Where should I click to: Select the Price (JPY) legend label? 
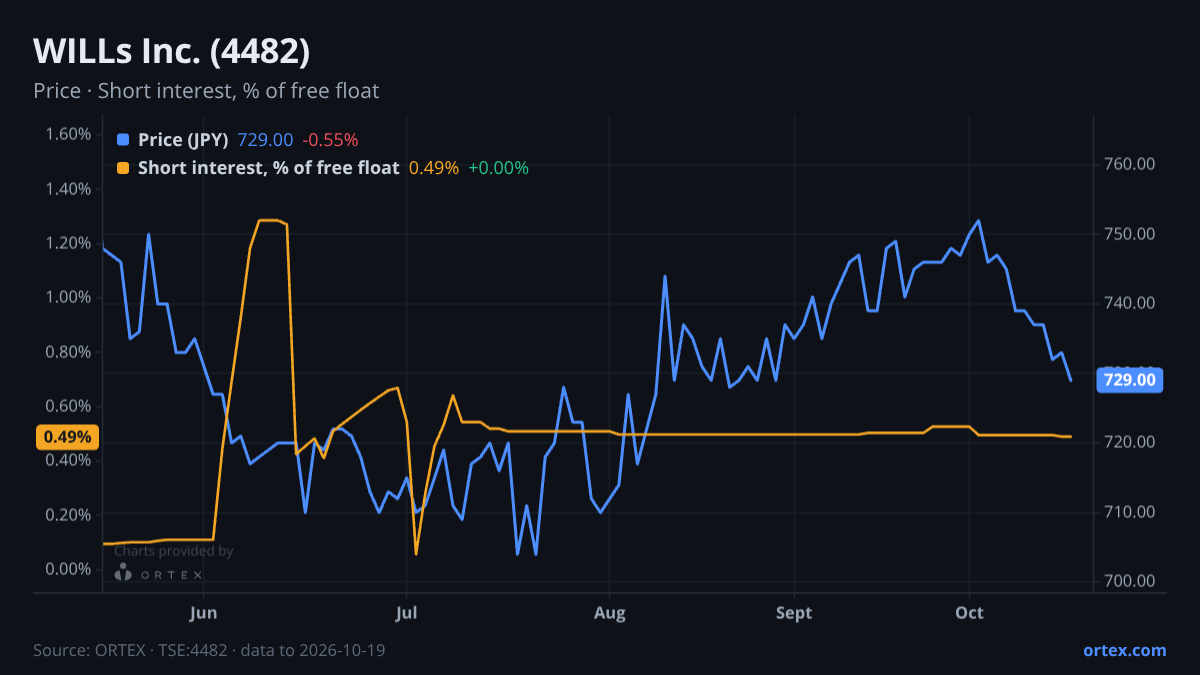tap(183, 140)
